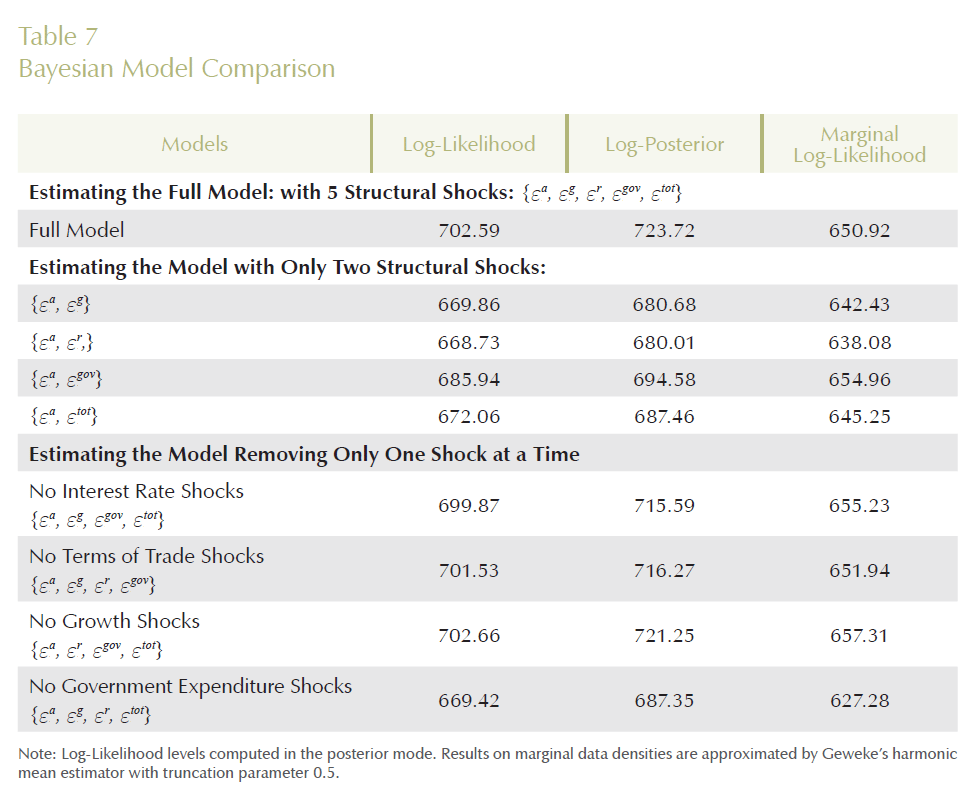
Task: Click the "No Growth Shocks" row label
Action: pyautogui.click(x=114, y=621)
